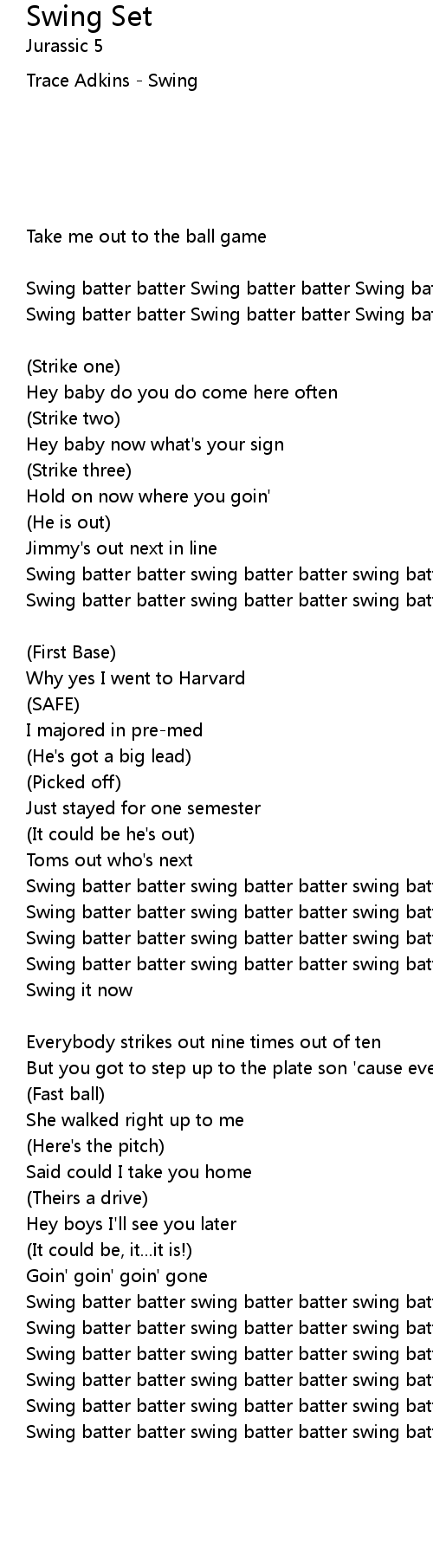Select the 'Trace Adkins - Swing' subtitle
Viewport: 433px width, 1568px height.
click(x=112, y=81)
